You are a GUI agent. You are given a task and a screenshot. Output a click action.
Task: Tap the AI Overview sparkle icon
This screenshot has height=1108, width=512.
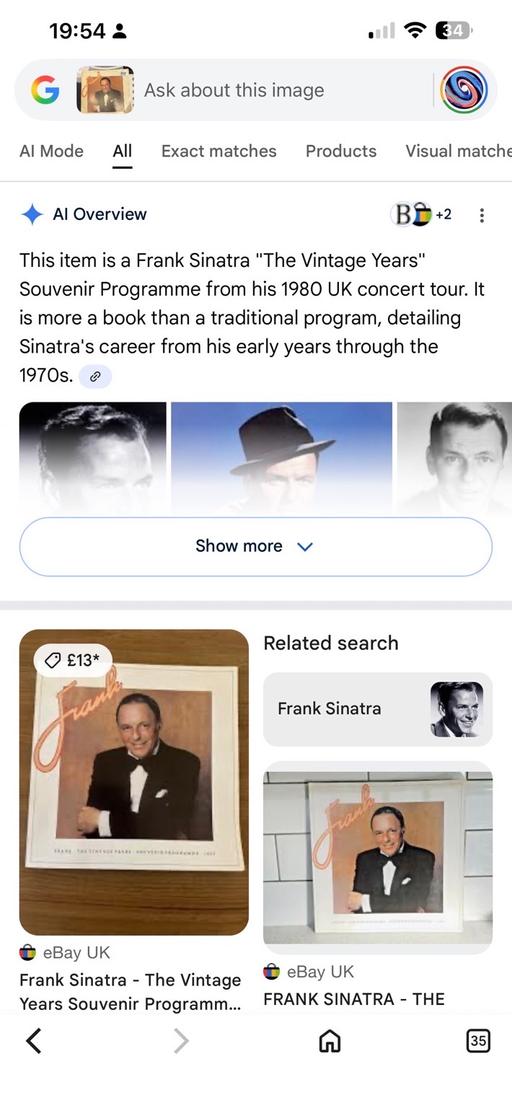click(x=32, y=214)
